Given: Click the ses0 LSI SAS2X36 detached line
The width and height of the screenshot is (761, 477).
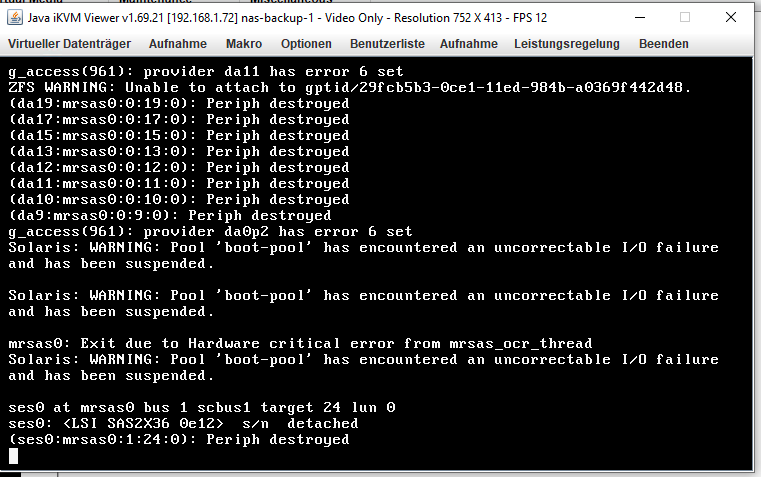Looking at the screenshot, I should point(183,424).
